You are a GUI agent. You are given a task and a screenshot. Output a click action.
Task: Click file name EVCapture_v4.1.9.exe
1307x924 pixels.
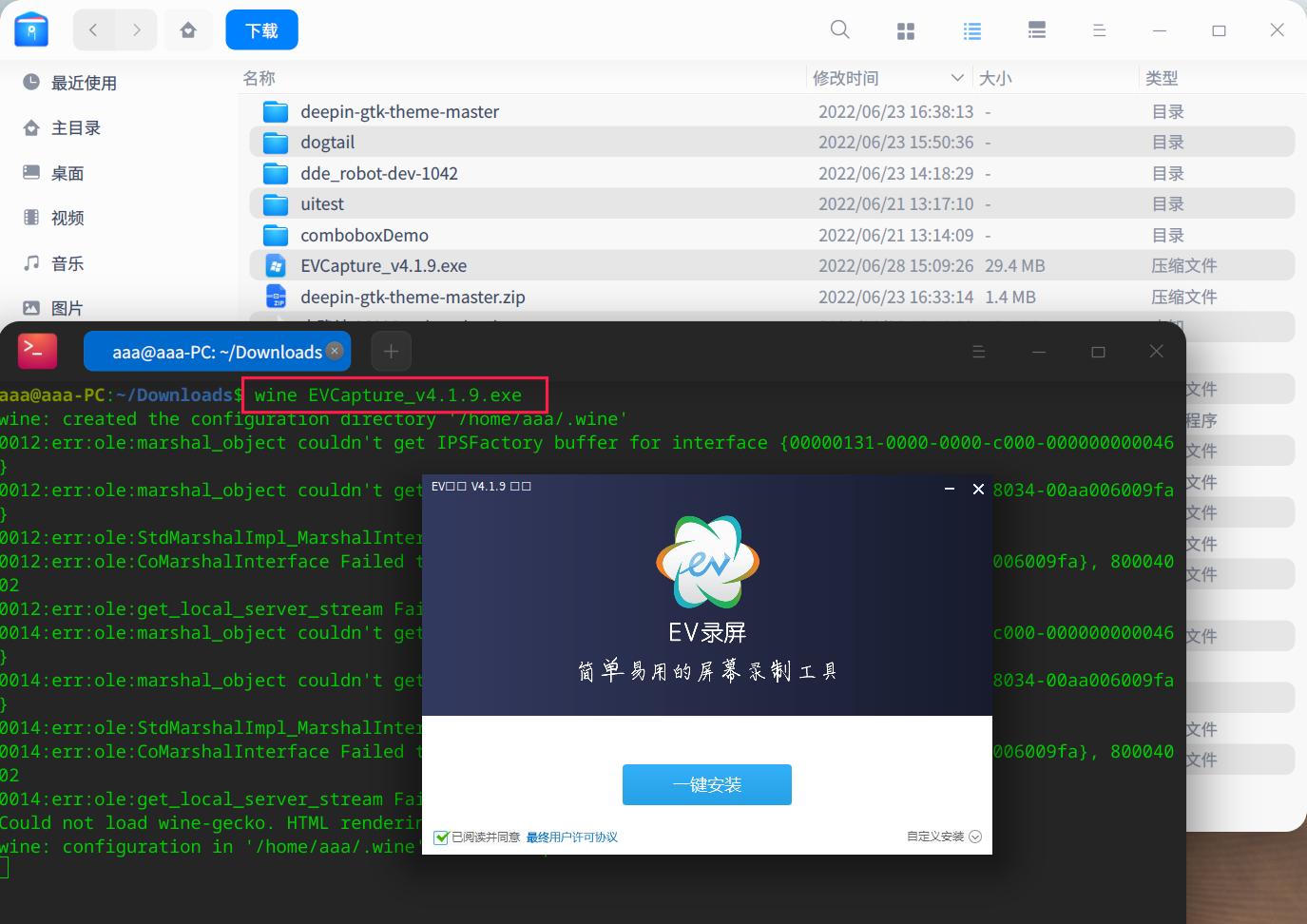tap(383, 266)
